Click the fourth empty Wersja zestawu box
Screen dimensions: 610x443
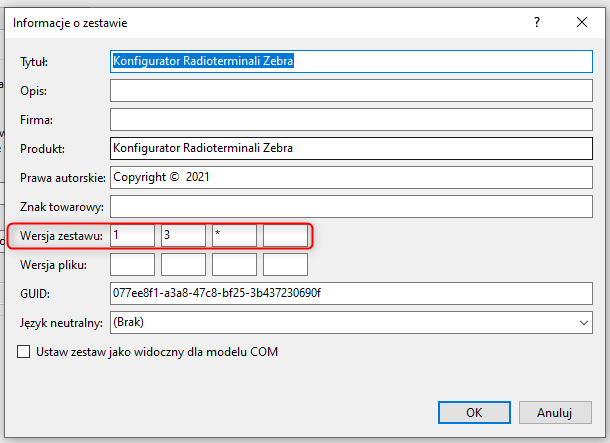tap(285, 236)
